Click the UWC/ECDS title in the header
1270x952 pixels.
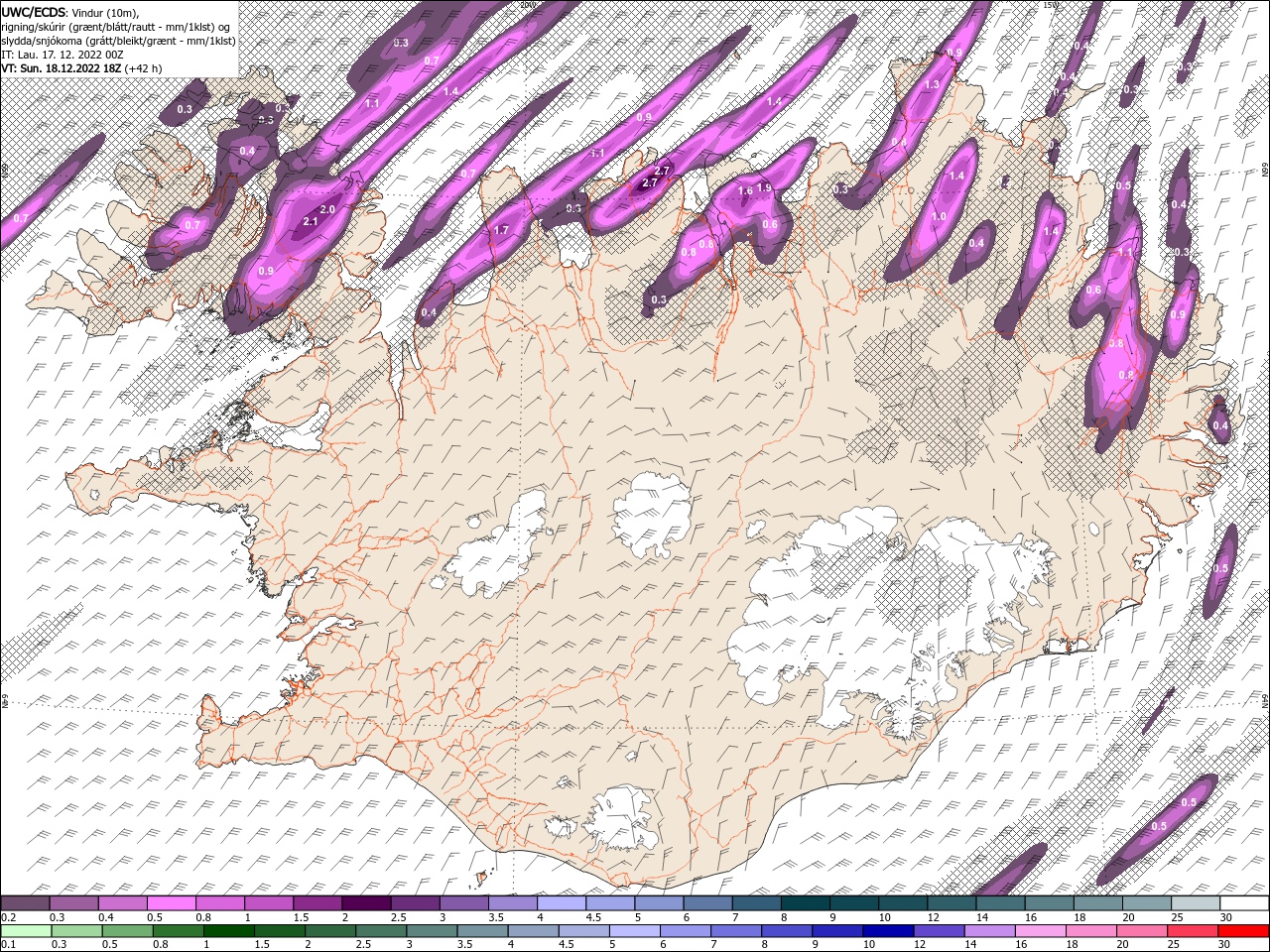tap(34, 11)
